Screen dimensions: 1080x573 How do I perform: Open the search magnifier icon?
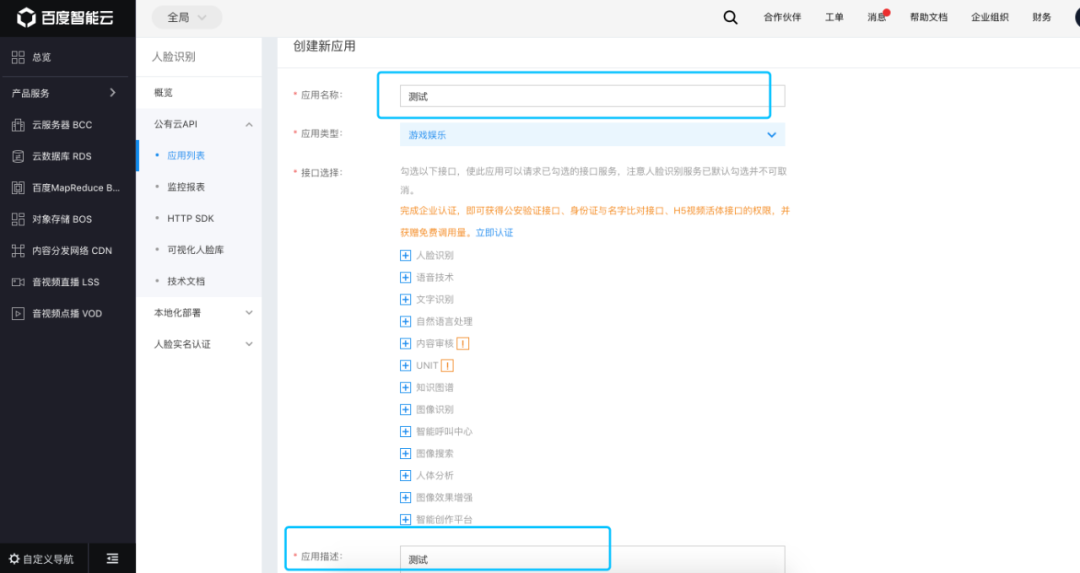coord(730,17)
